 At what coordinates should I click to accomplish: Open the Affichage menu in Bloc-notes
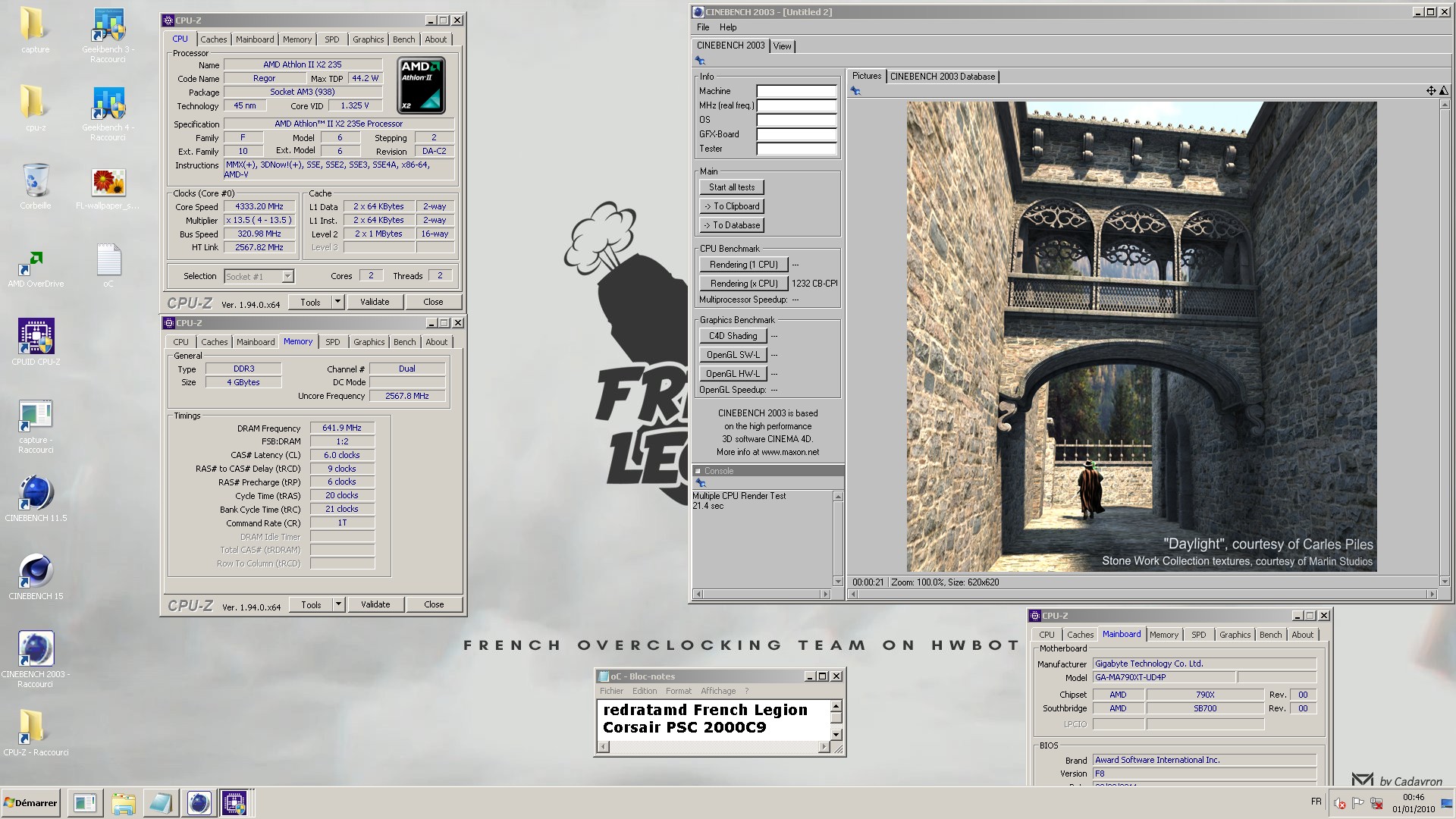coord(718,691)
